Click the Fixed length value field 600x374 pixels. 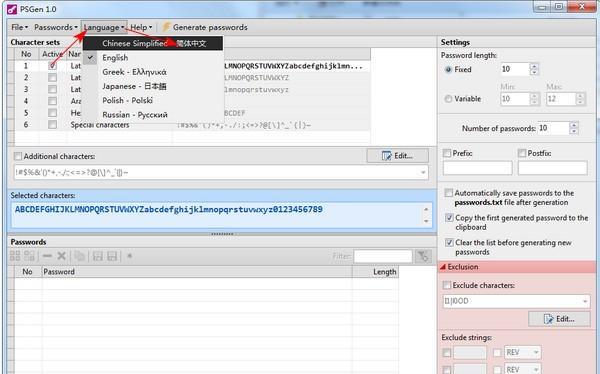pyautogui.click(x=515, y=69)
